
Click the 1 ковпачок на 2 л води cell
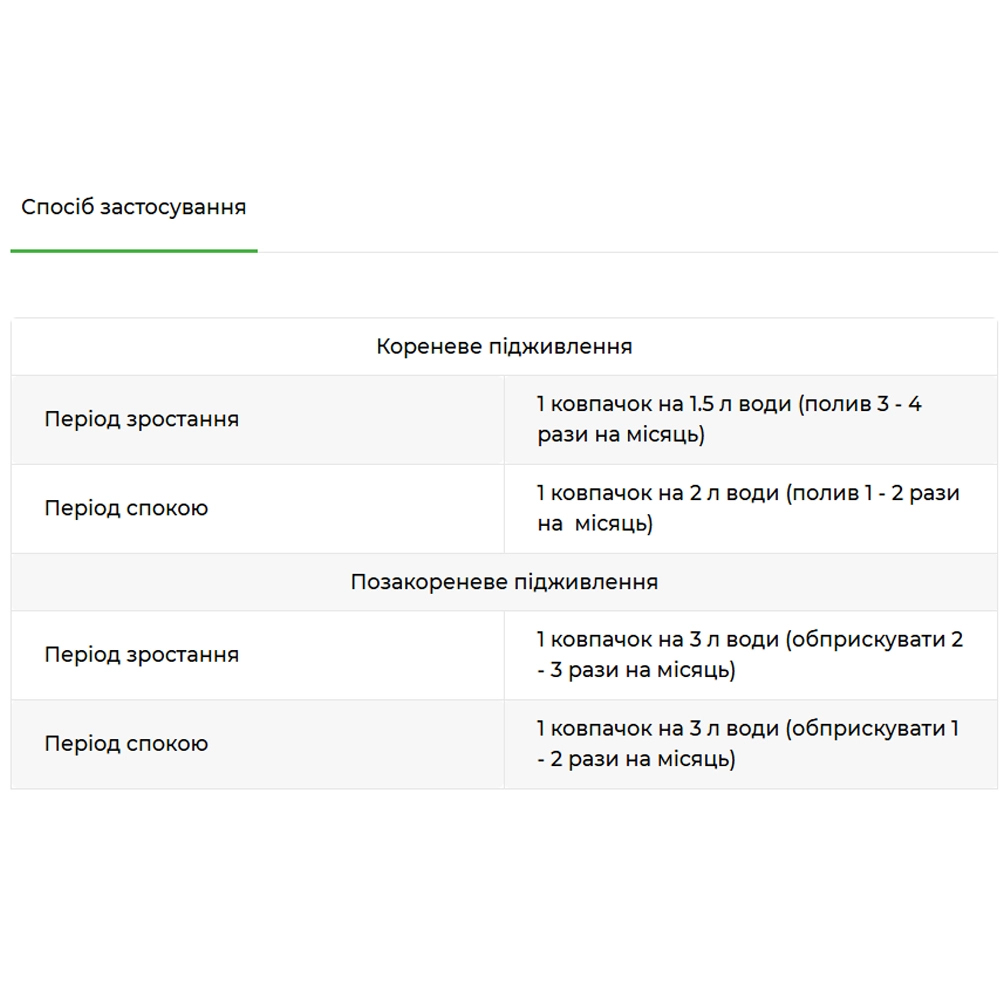(x=751, y=508)
